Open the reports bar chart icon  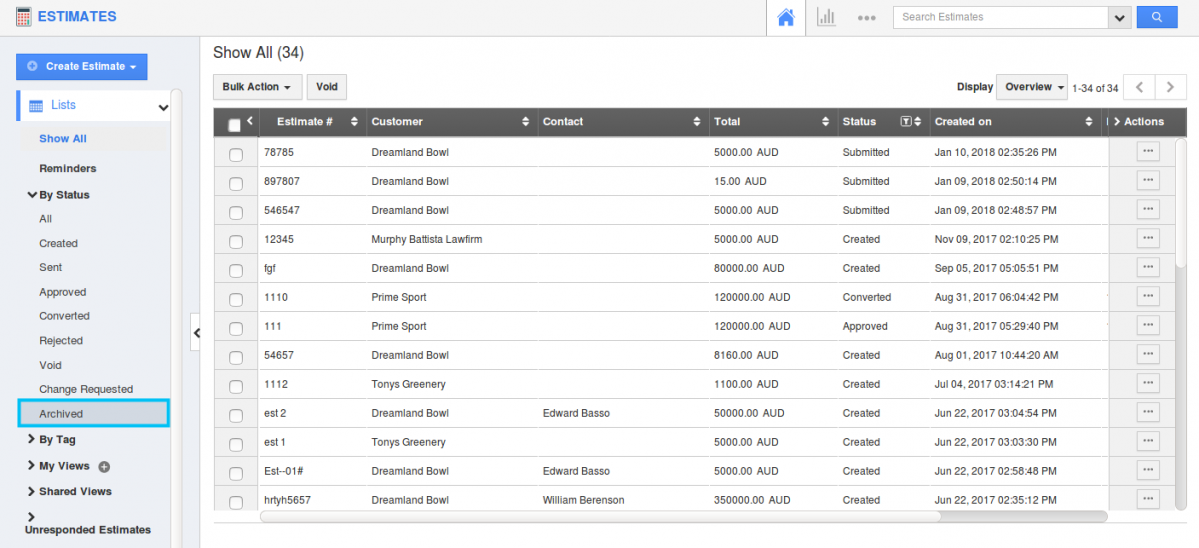tap(826, 17)
